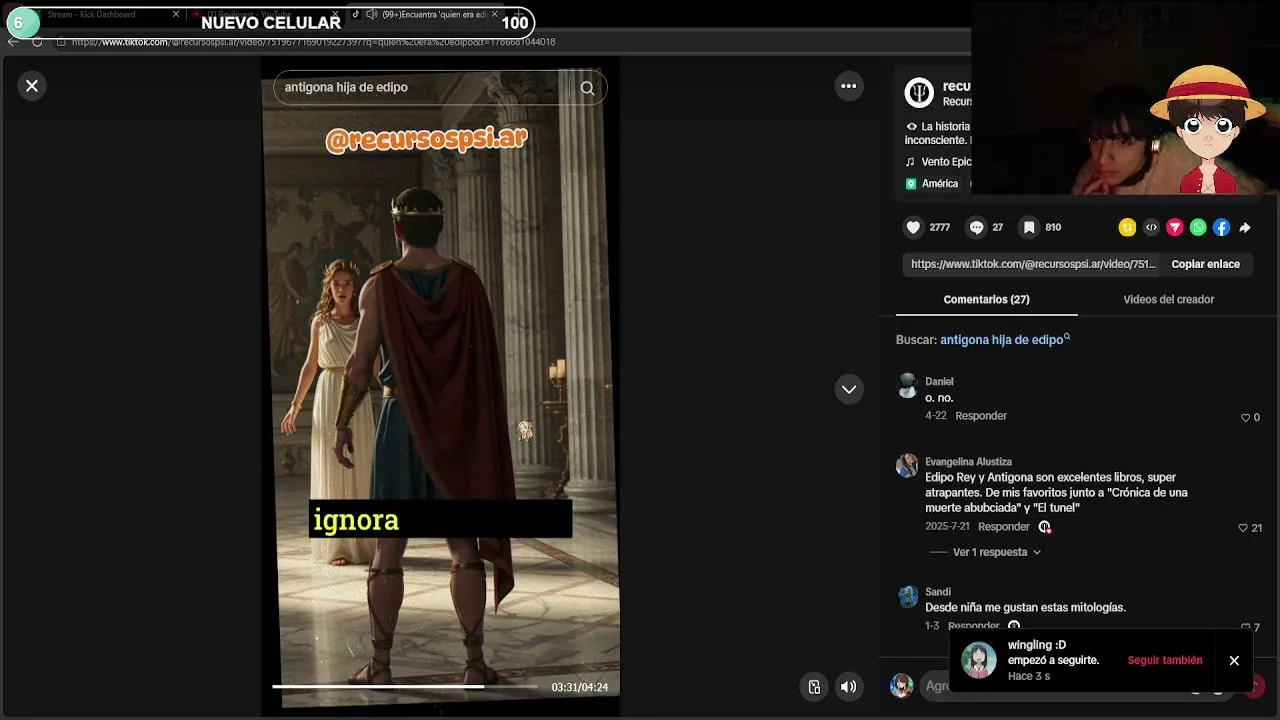The height and width of the screenshot is (720, 1280).
Task: Share via the red paper-plane send icon
Action: click(x=1175, y=228)
